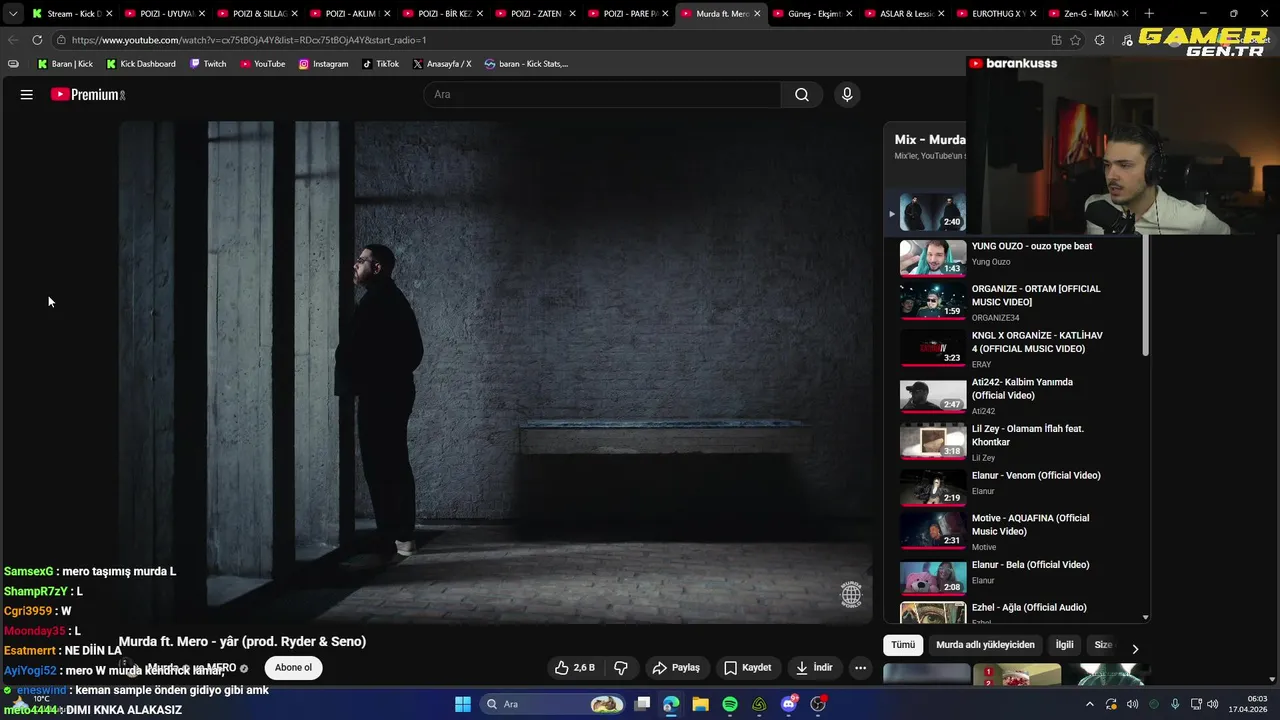The height and width of the screenshot is (720, 1280).
Task: Click the browser address bar URL
Action: (249, 40)
